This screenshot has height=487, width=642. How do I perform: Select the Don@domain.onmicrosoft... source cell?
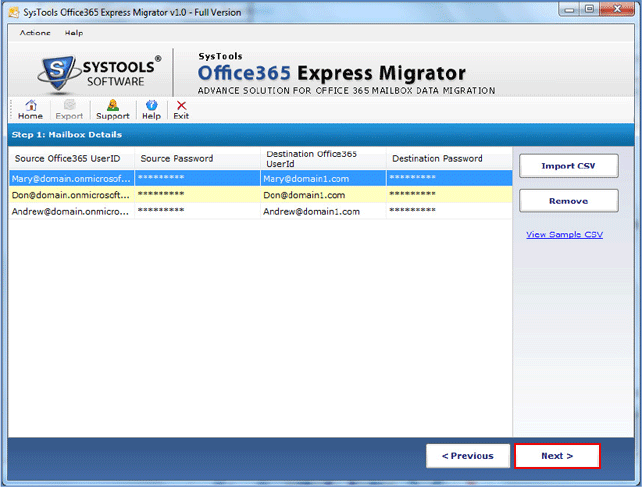click(x=71, y=195)
